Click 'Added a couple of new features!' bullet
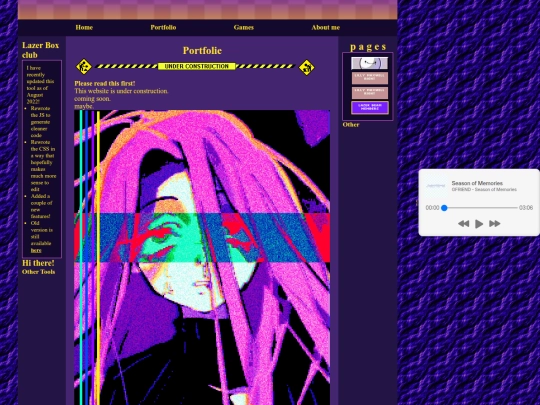Screen dimensions: 540x405 [41, 206]
